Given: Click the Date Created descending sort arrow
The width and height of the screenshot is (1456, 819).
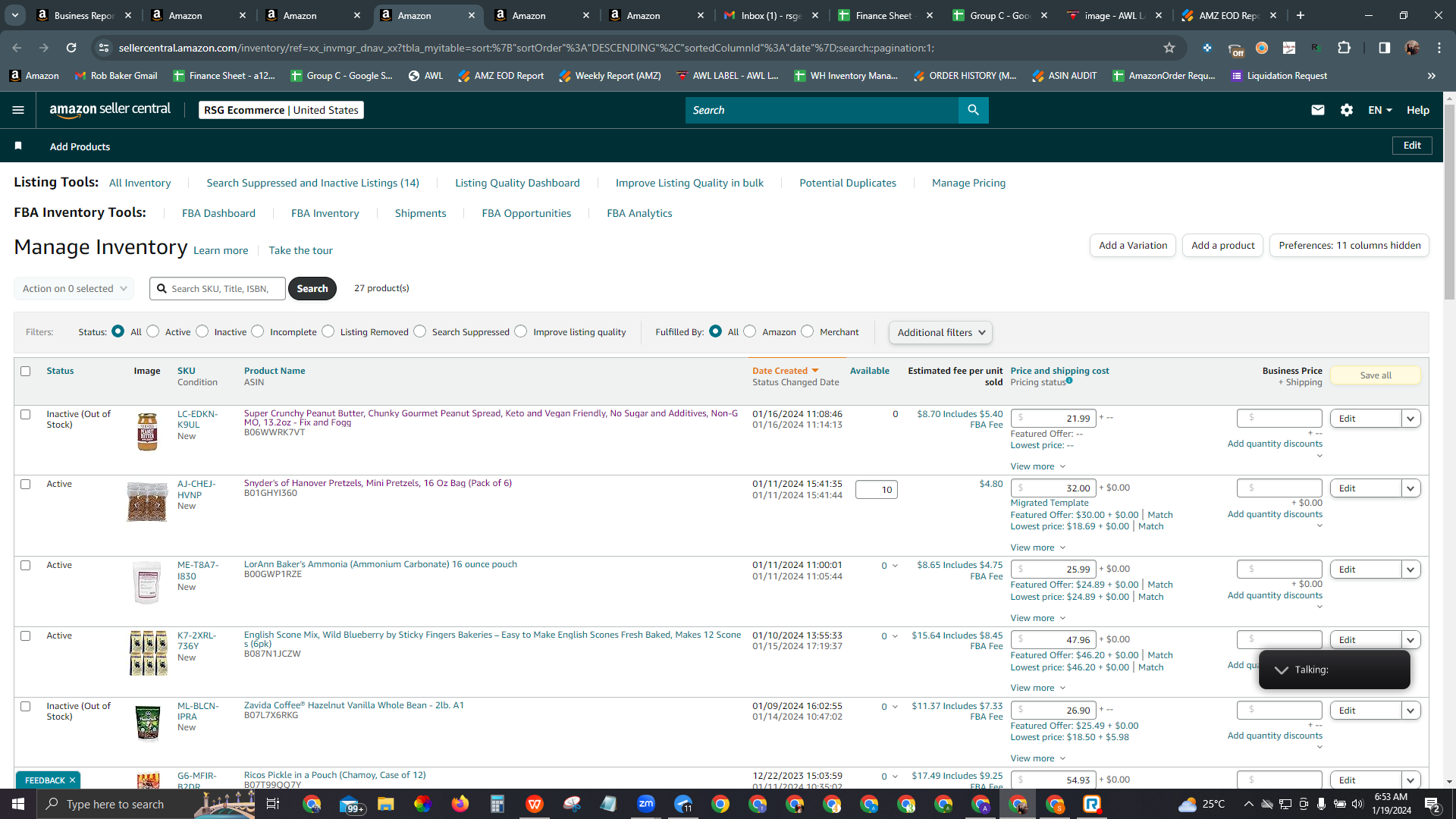Looking at the screenshot, I should (815, 371).
